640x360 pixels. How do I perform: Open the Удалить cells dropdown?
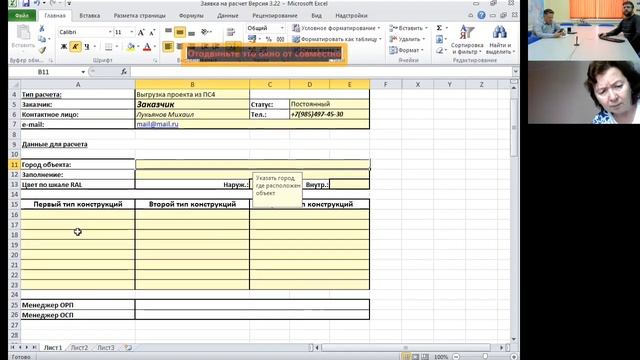click(423, 39)
